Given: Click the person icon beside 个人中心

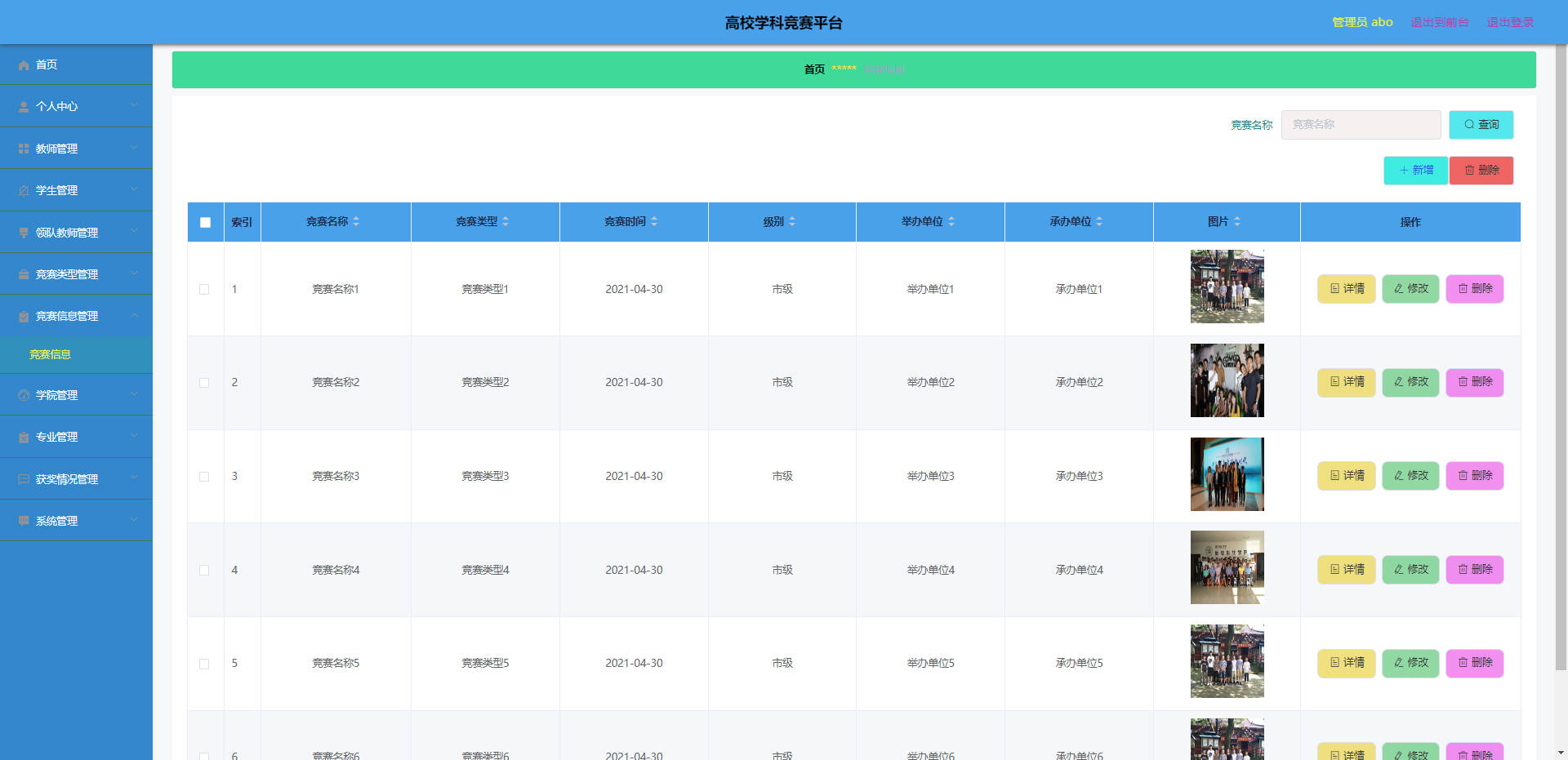Looking at the screenshot, I should click(24, 107).
